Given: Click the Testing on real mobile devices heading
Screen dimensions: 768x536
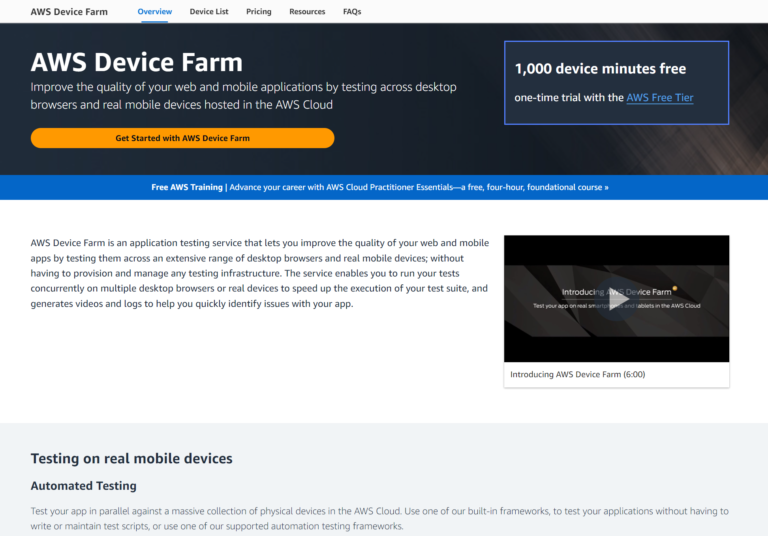Looking at the screenshot, I should point(131,458).
